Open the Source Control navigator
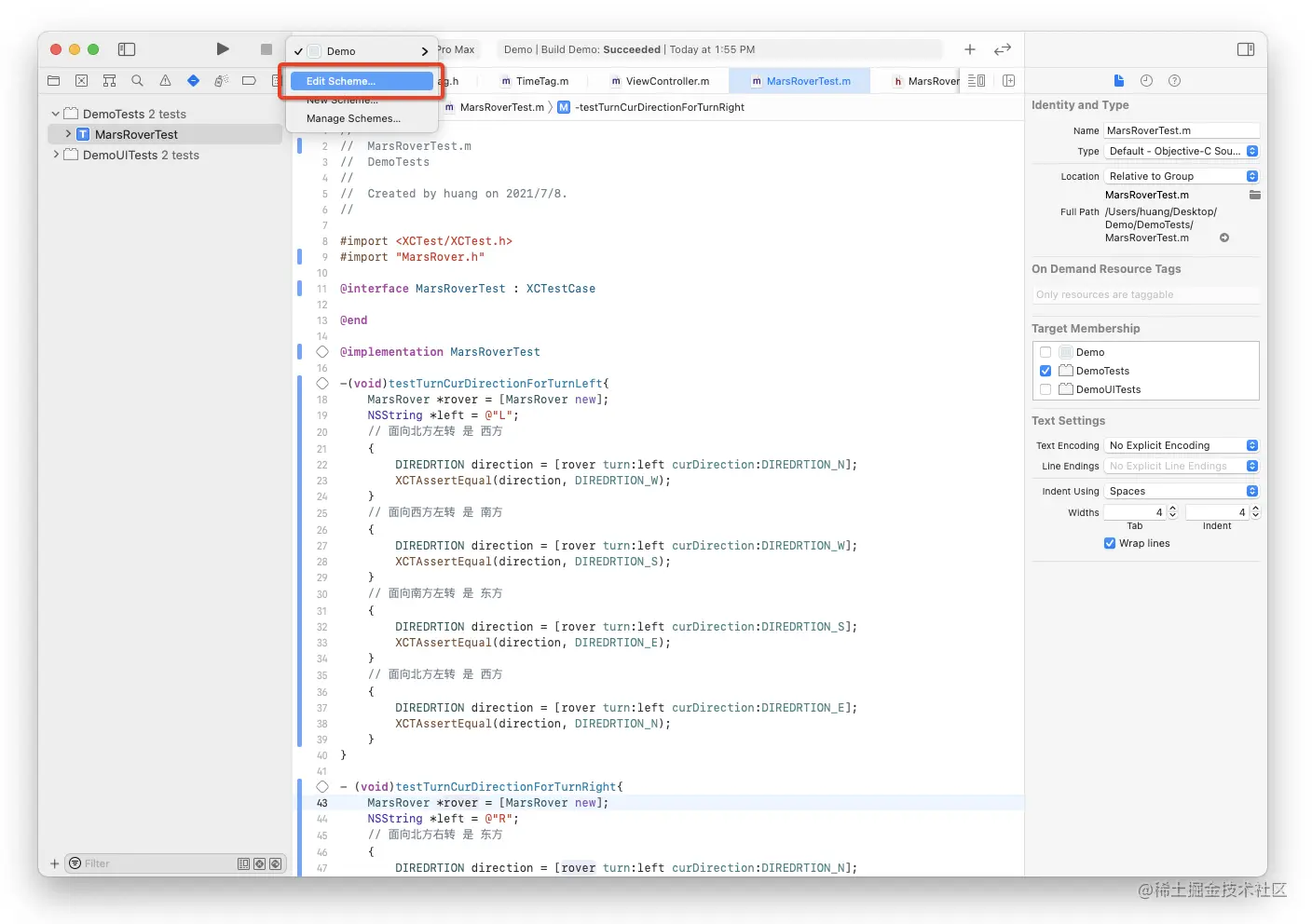 click(x=81, y=81)
